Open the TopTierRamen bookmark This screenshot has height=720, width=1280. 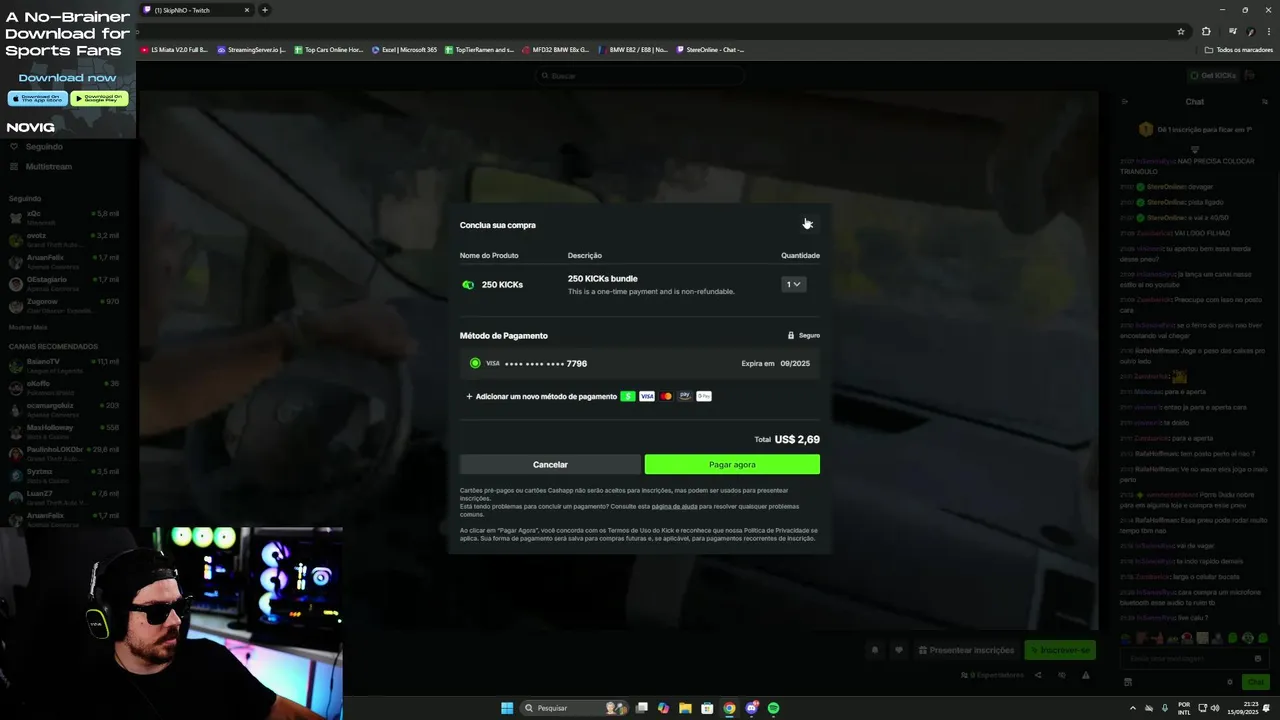479,49
